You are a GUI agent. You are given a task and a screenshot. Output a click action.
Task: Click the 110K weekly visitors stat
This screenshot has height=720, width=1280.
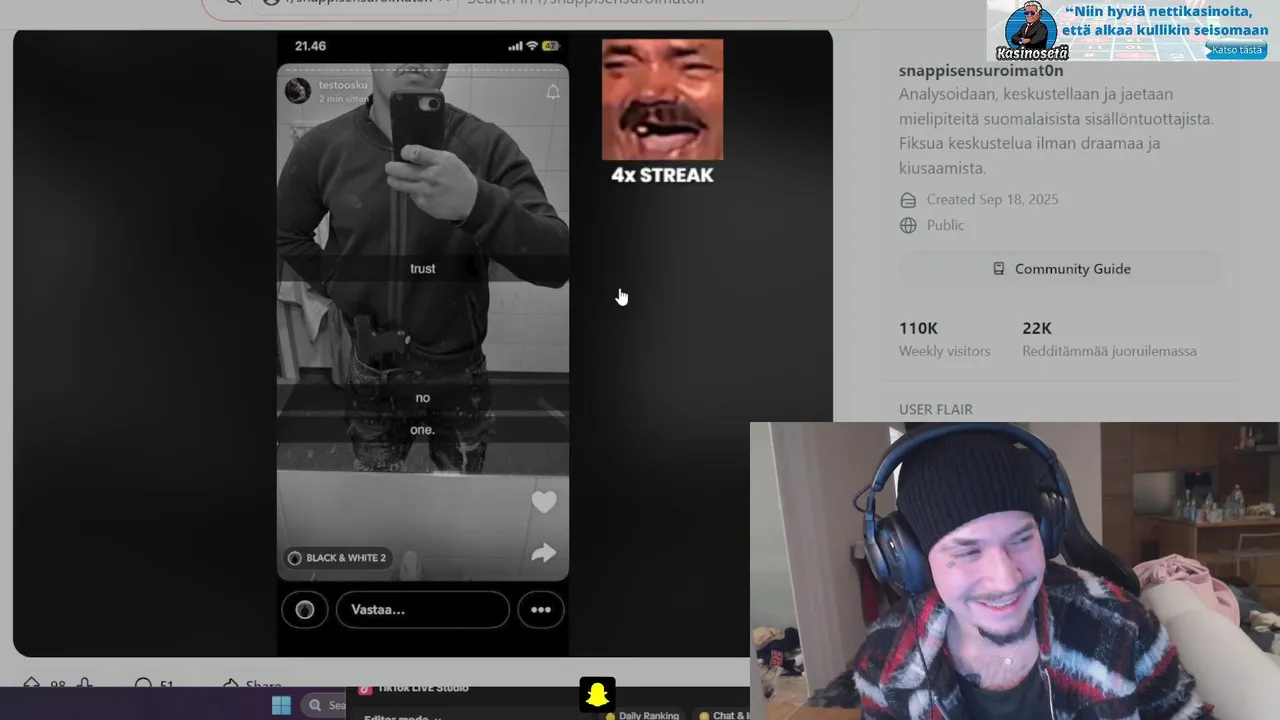tap(944, 339)
